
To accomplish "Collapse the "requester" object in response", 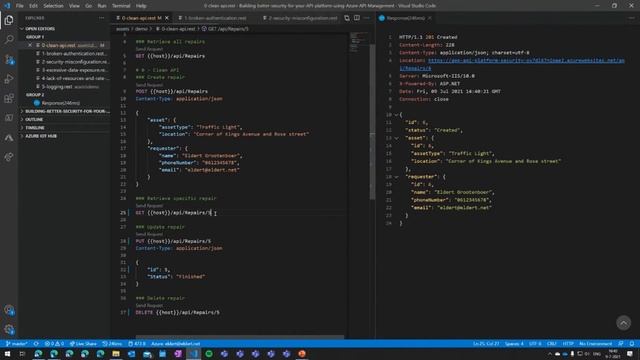I will tap(396, 177).
